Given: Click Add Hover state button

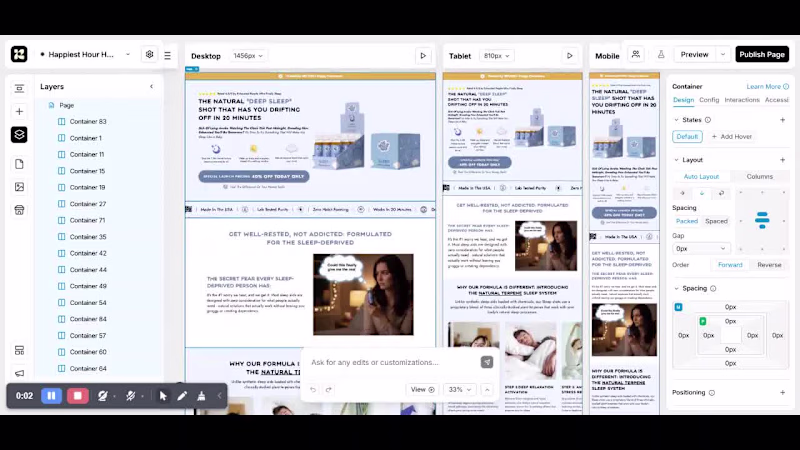Looking at the screenshot, I should tap(731, 137).
